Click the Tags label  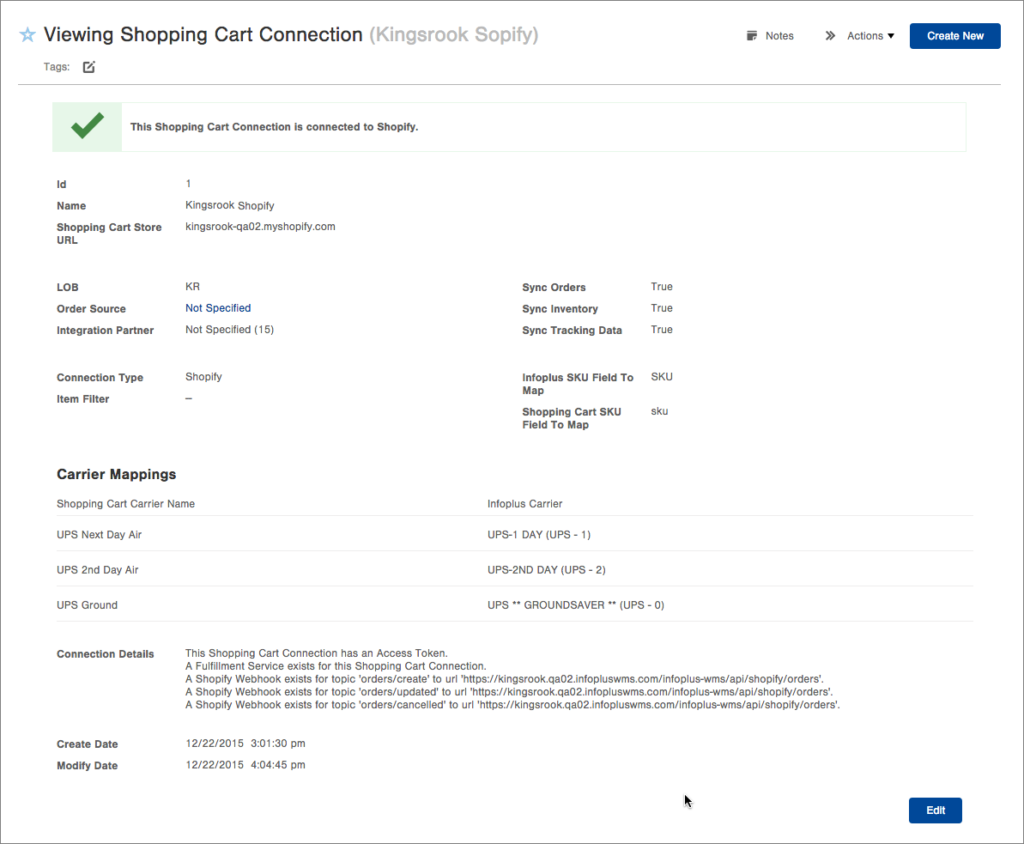pyautogui.click(x=56, y=67)
